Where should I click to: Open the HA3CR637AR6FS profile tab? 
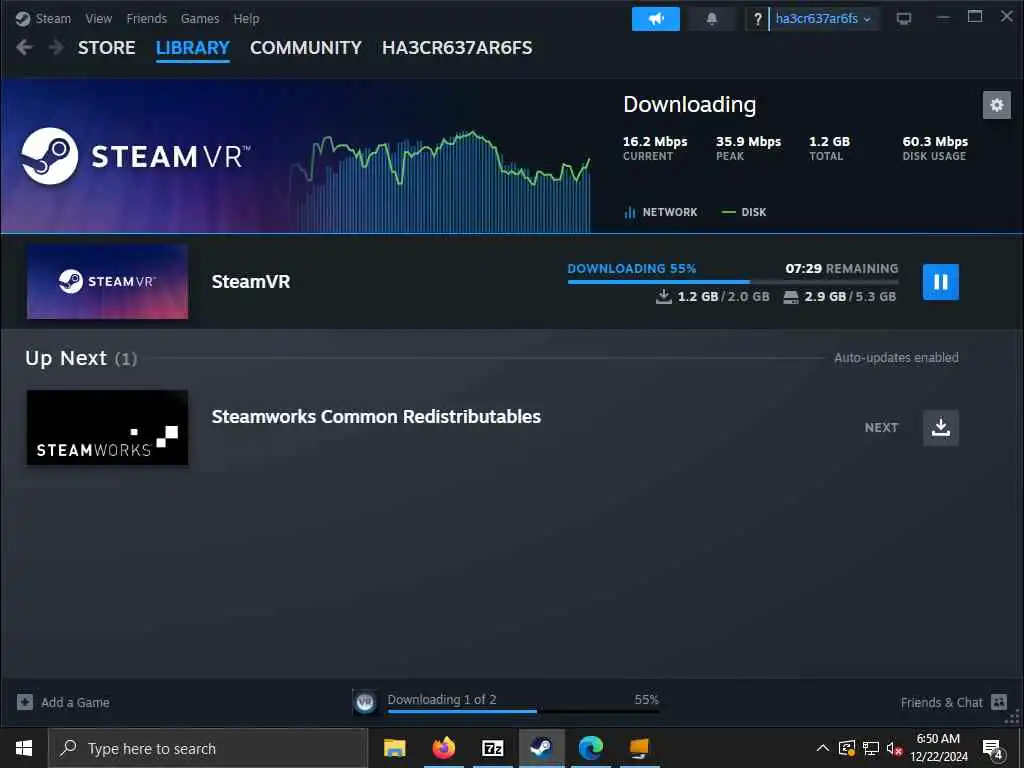coord(457,48)
